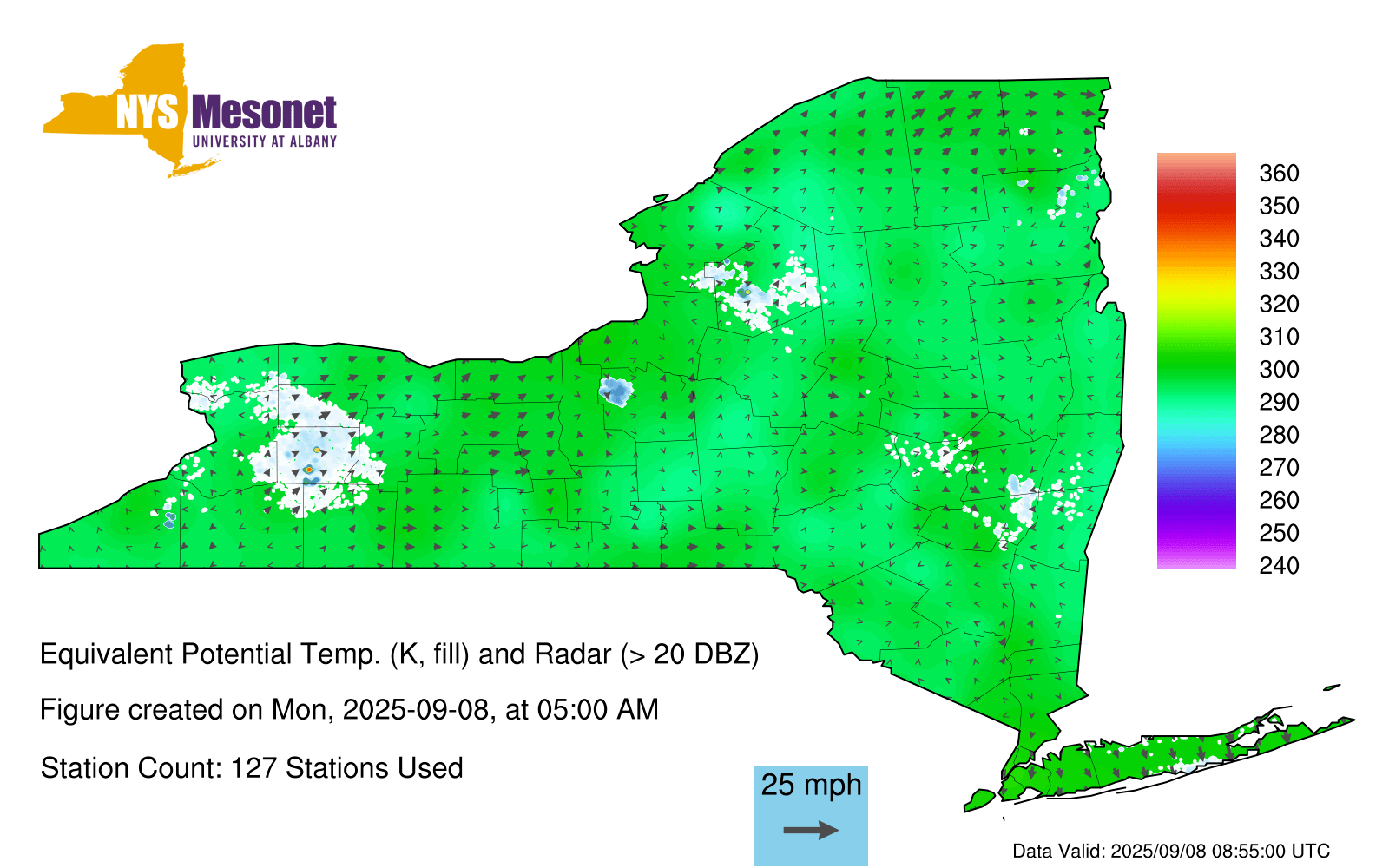1389x868 pixels.
Task: Click the 25 mph wind scale box
Action: click(x=811, y=815)
